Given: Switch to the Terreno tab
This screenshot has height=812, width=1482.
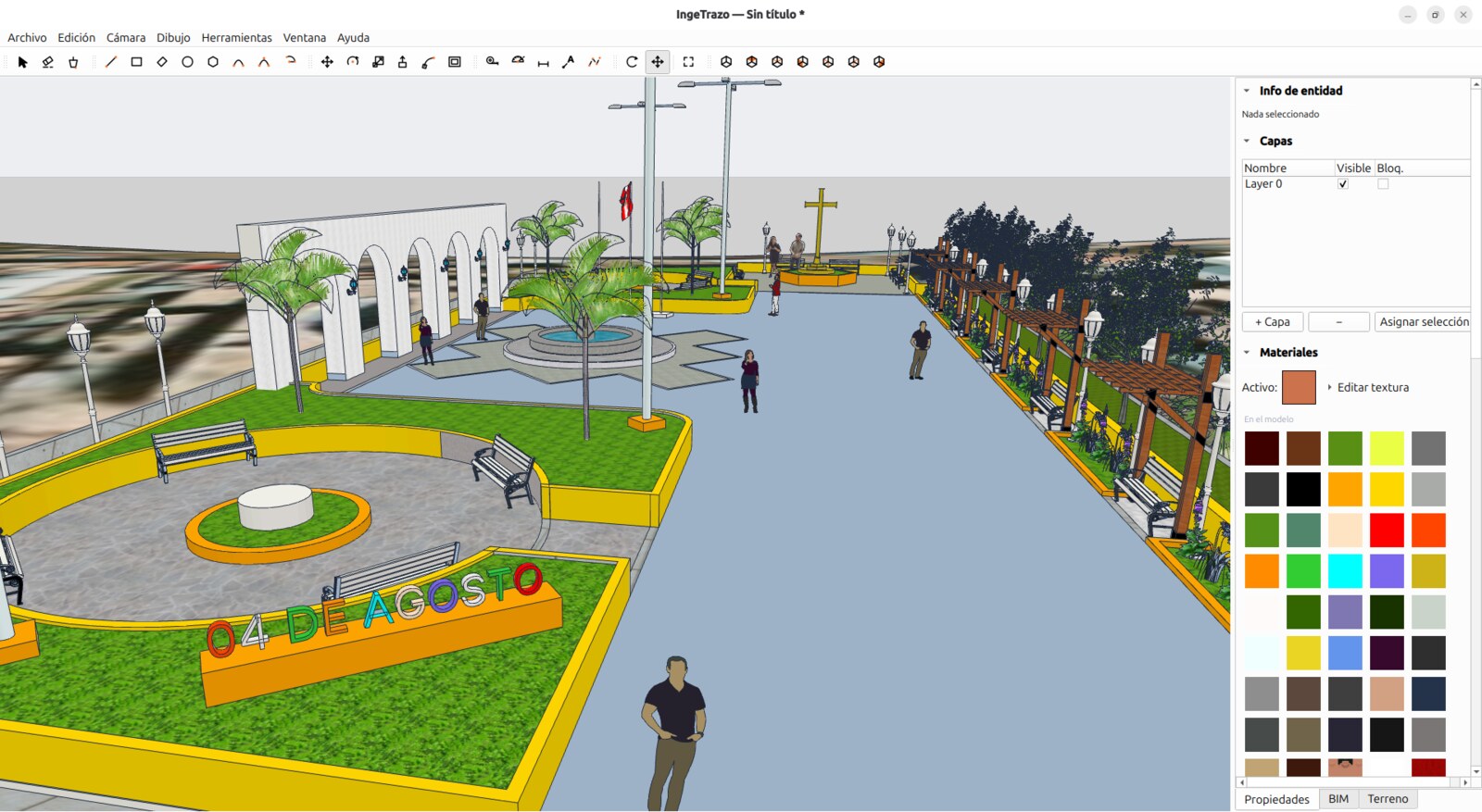Looking at the screenshot, I should (x=1388, y=799).
